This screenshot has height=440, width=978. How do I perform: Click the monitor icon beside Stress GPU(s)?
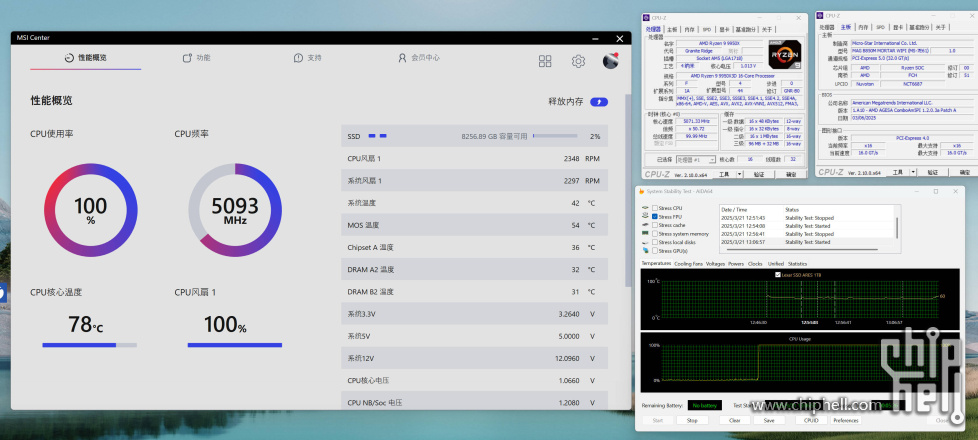[x=645, y=250]
